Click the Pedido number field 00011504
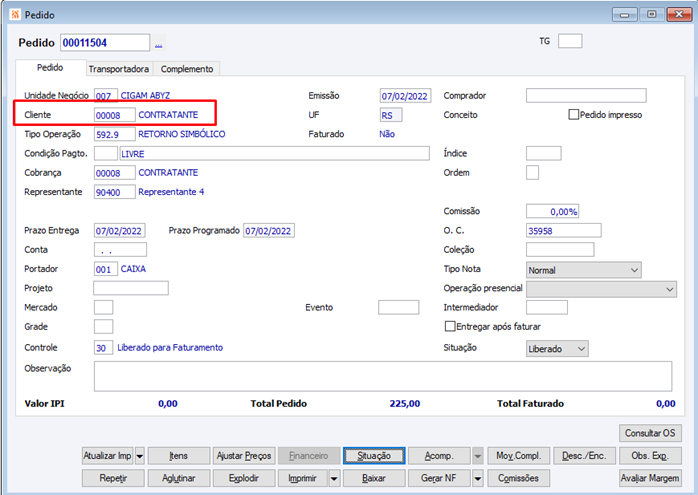Image resolution: width=698 pixels, height=495 pixels. coord(105,43)
